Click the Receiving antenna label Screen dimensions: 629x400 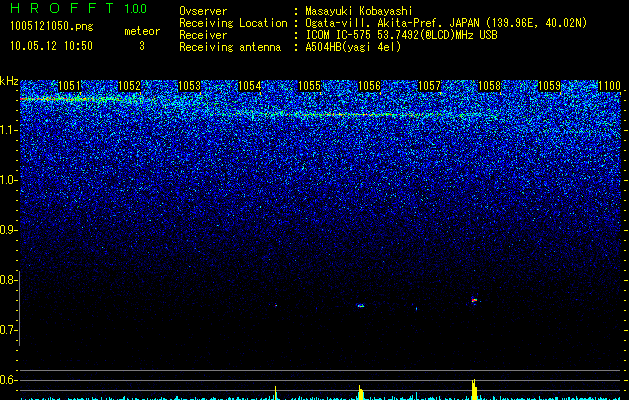(230, 47)
